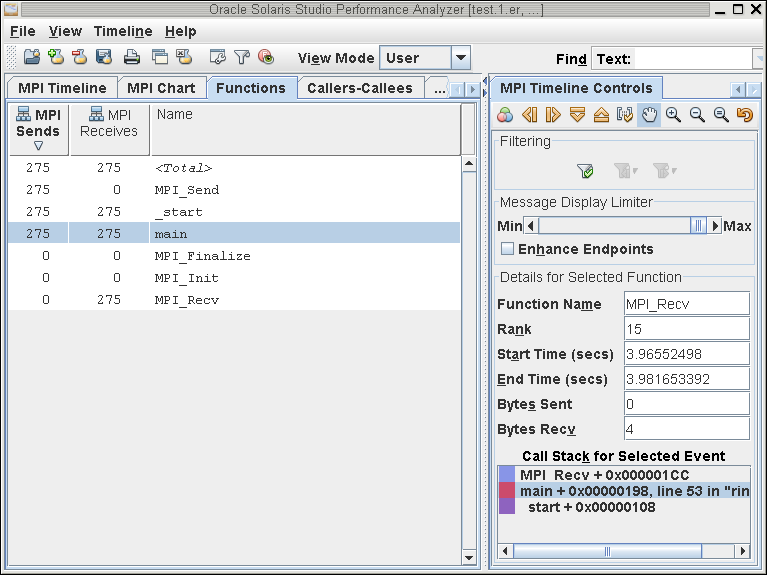
Task: Click the Find Text input field
Action: click(x=693, y=59)
